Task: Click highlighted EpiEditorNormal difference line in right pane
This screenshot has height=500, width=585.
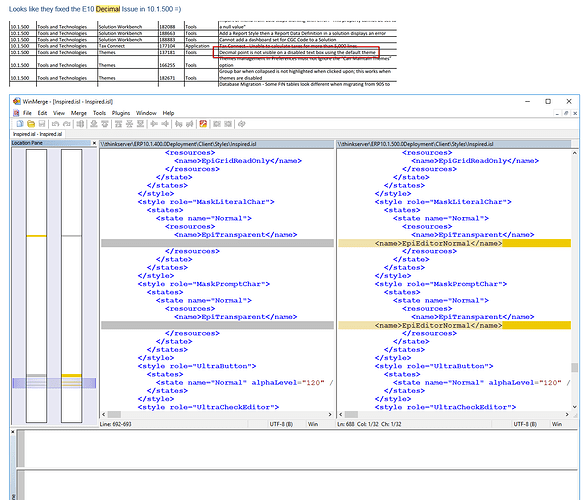Action: point(454,243)
